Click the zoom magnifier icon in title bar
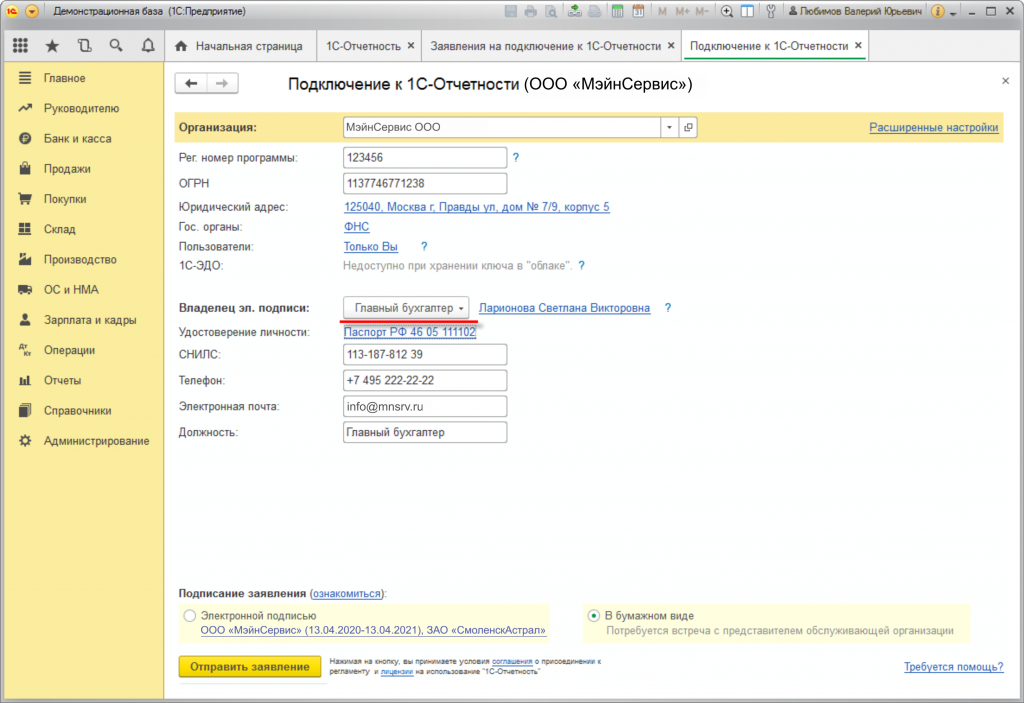The height and width of the screenshot is (703, 1024). [727, 12]
